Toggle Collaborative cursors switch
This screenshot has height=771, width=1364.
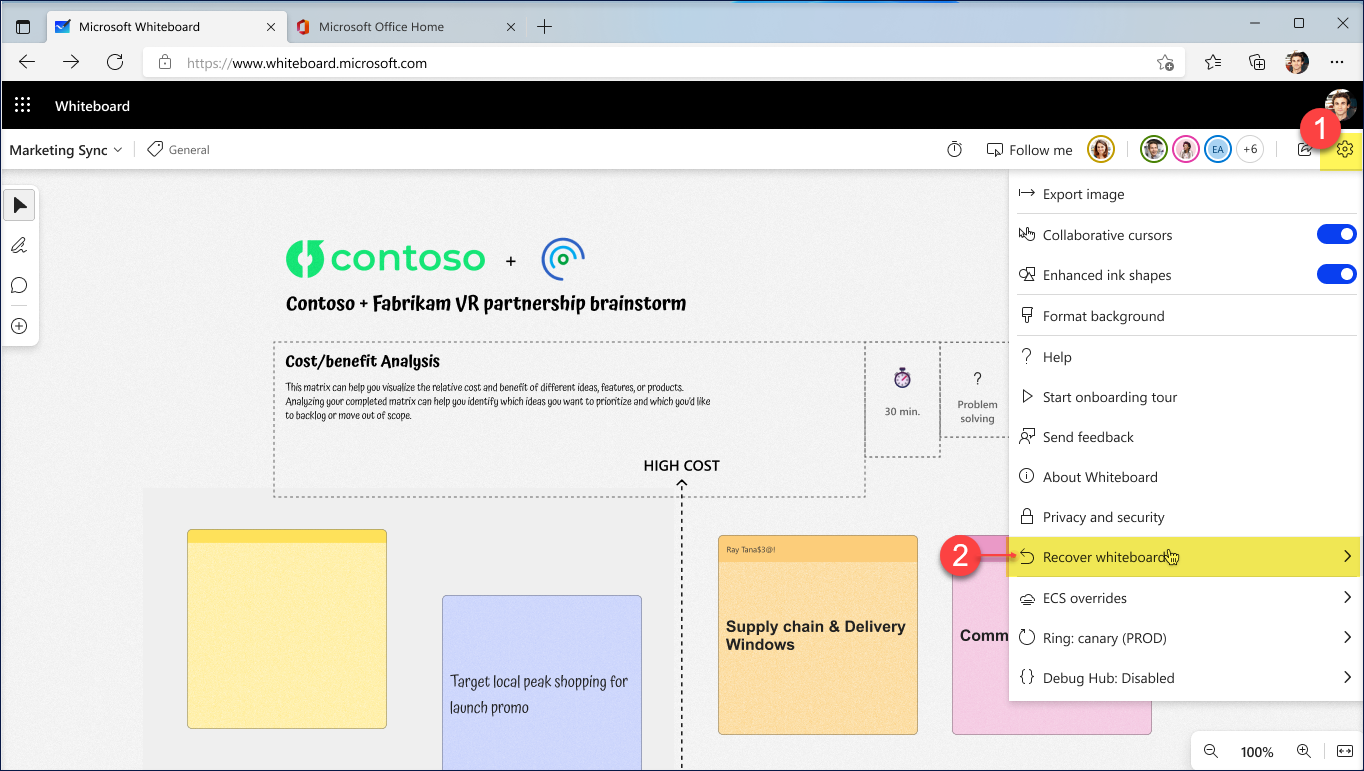click(1336, 235)
